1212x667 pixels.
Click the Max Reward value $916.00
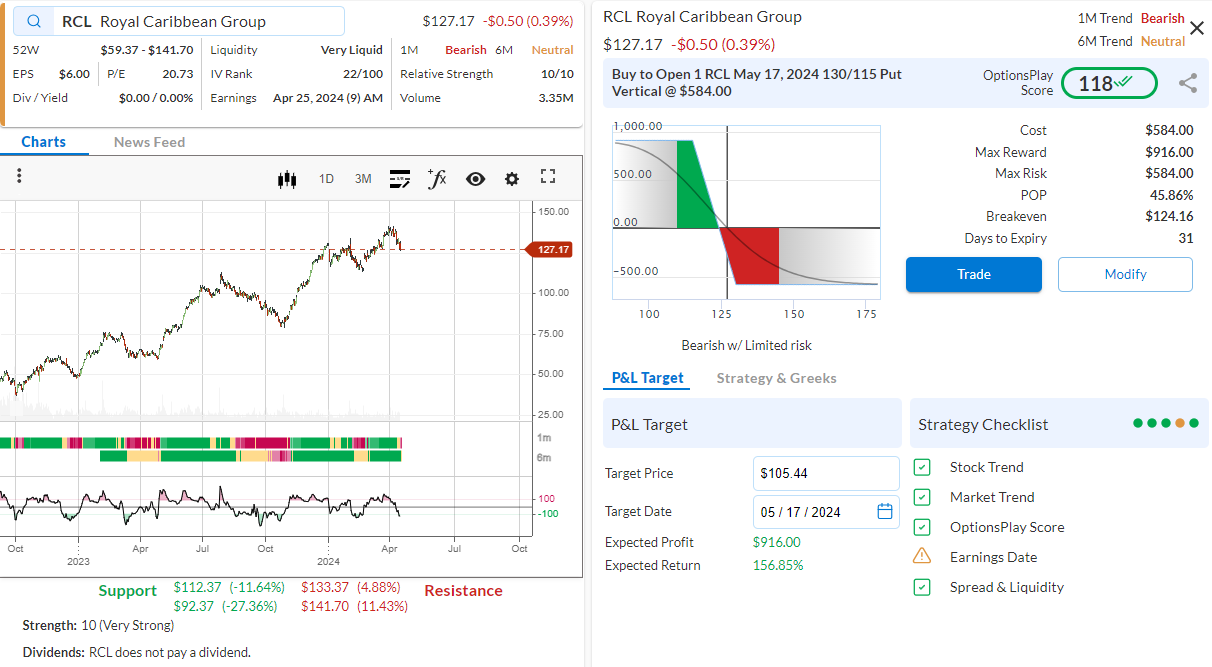point(1169,152)
